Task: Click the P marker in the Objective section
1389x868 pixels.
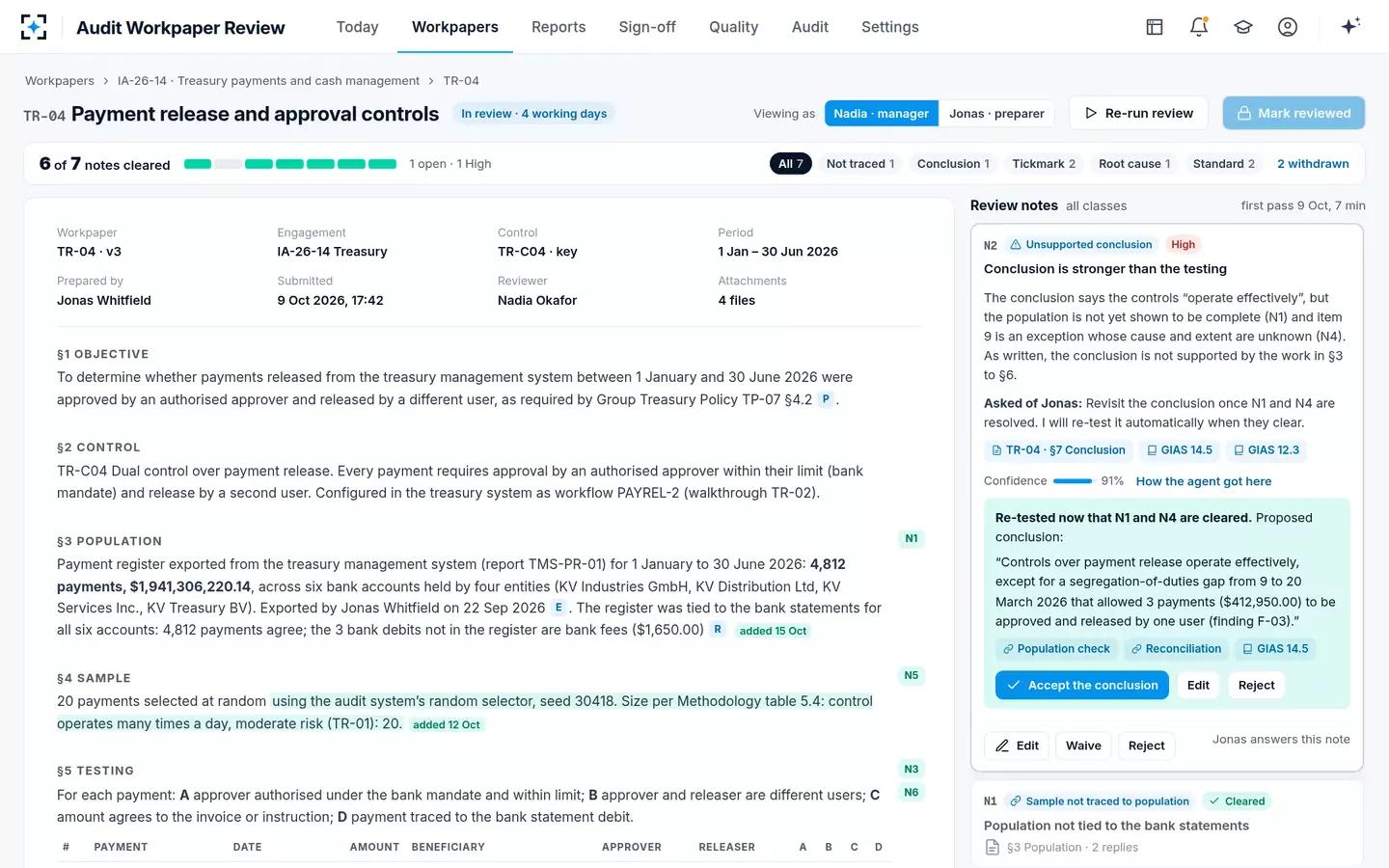Action: (826, 399)
